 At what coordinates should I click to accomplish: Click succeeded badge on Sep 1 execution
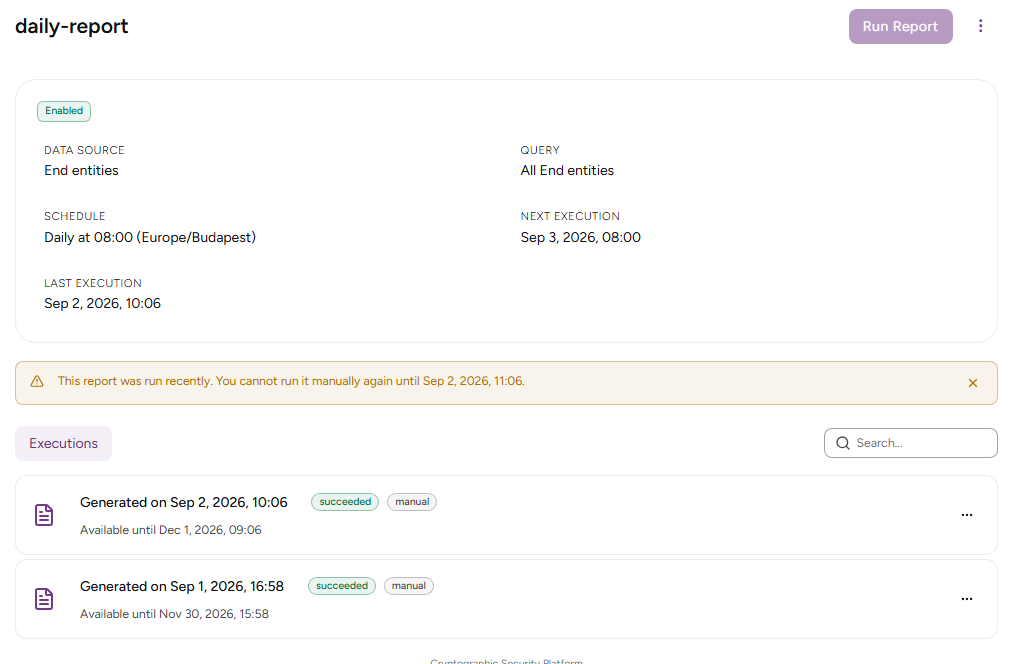click(x=341, y=586)
